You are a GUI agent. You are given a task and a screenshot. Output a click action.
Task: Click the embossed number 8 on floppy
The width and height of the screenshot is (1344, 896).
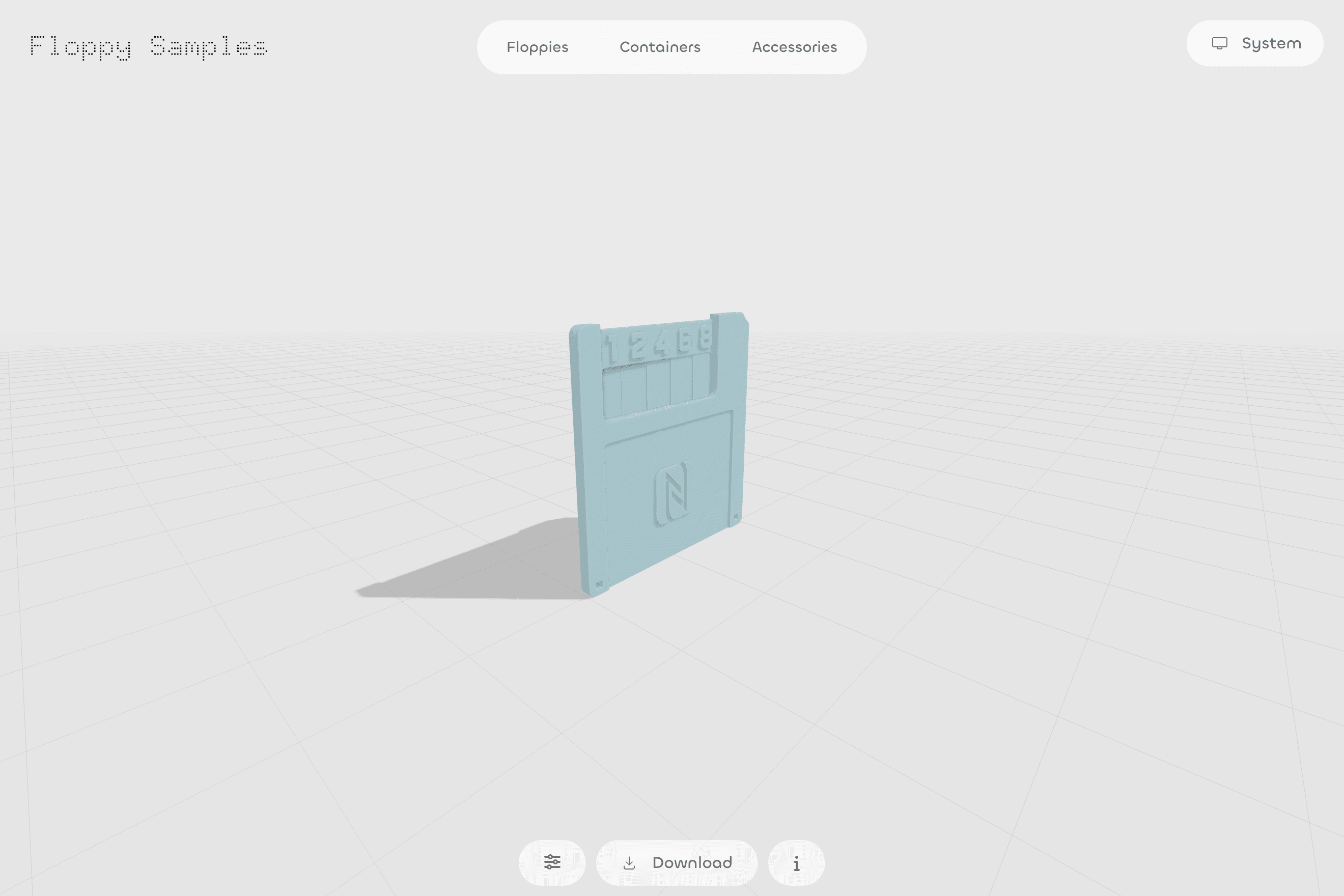[x=706, y=337]
